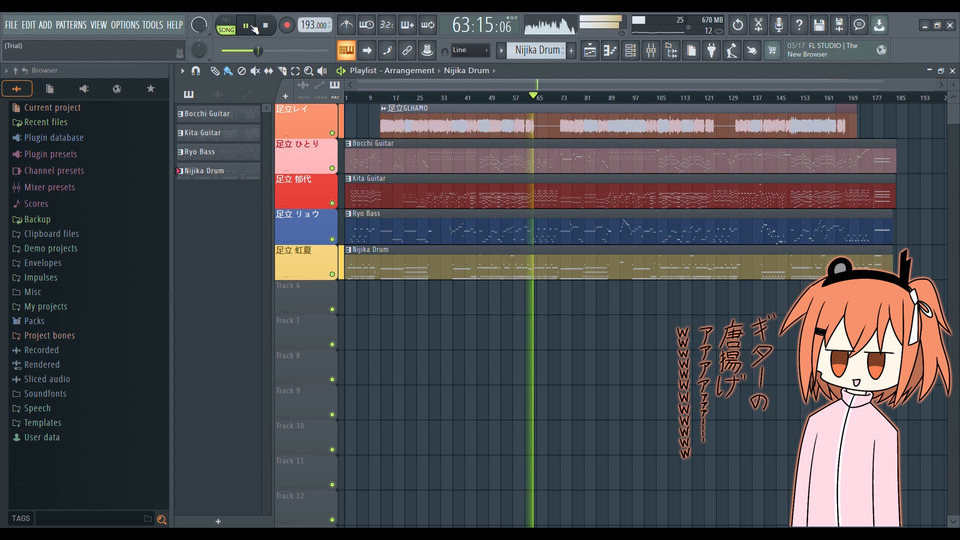Open the Line snap dropdown
The image size is (960, 540).
[470, 50]
